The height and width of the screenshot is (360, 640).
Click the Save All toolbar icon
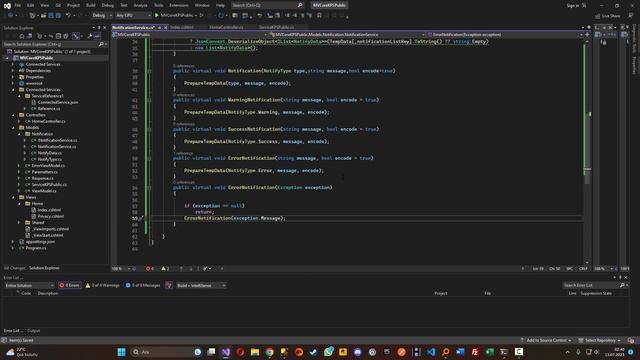pyautogui.click(x=58, y=16)
